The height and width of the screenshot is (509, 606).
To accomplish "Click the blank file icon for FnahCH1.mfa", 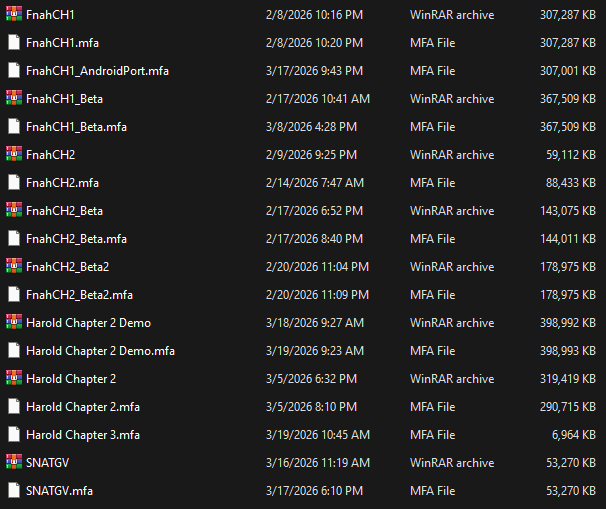I will pyautogui.click(x=13, y=43).
